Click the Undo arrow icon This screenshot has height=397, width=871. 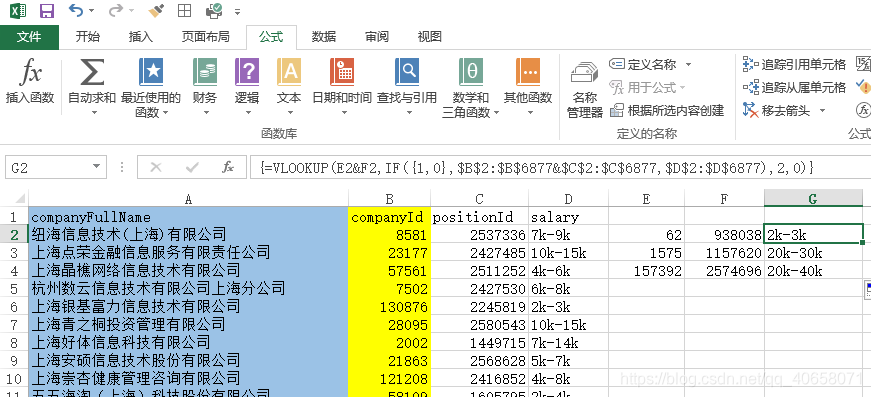coord(76,10)
